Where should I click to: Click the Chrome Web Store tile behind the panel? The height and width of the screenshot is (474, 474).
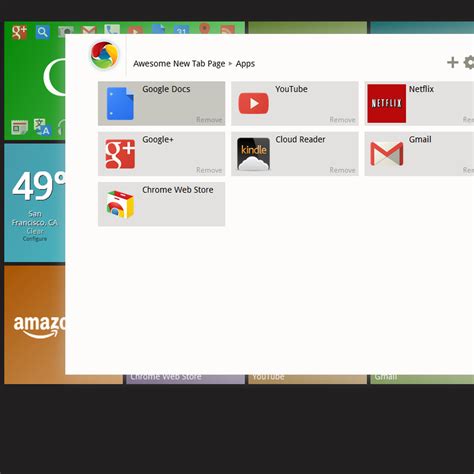(185, 379)
